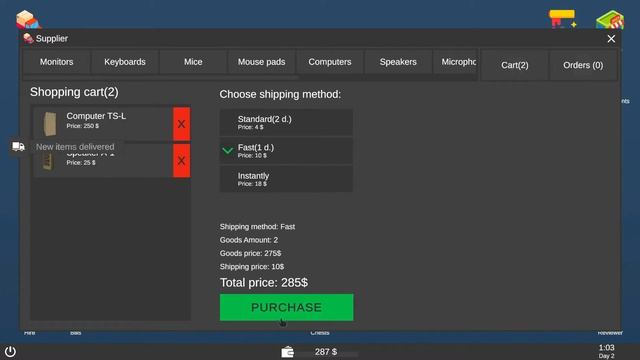Open the Speakers category tab
This screenshot has width=640, height=360.
pos(398,62)
